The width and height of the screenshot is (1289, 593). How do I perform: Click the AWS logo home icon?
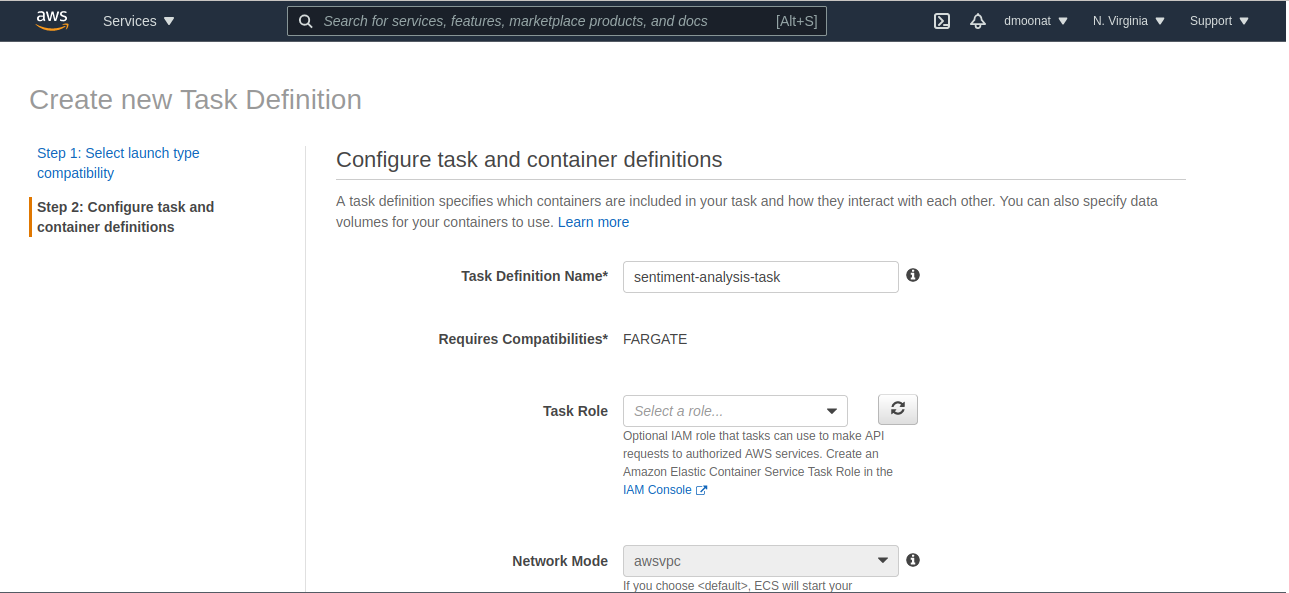[52, 21]
